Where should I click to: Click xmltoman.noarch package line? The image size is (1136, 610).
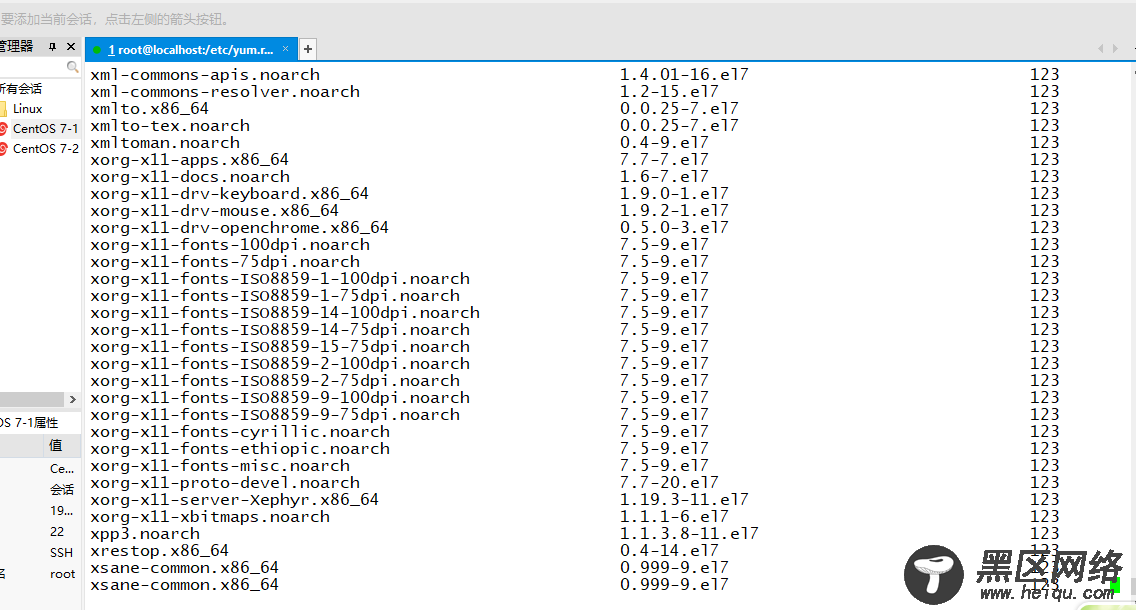[x=165, y=143]
